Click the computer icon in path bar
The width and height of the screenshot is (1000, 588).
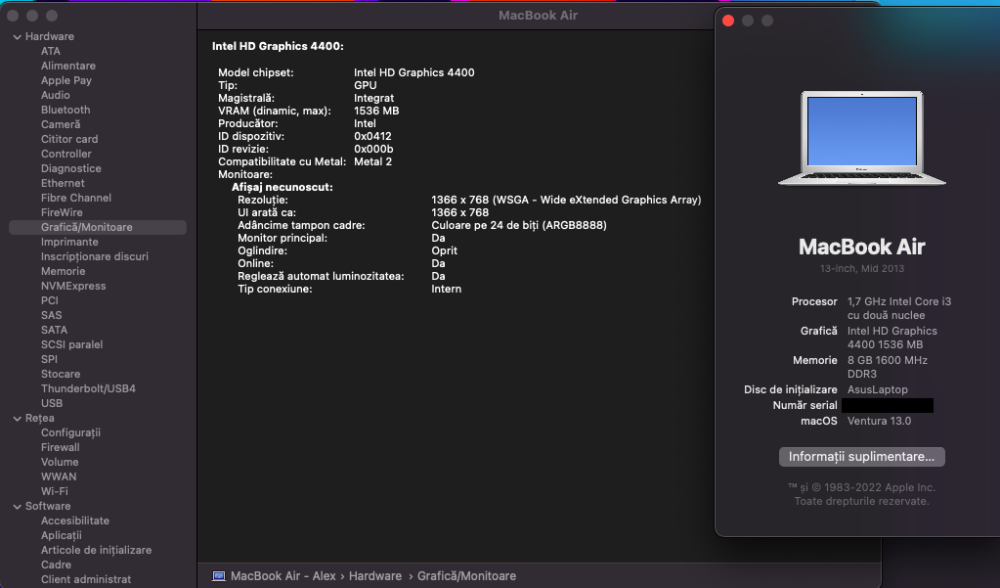pos(219,576)
